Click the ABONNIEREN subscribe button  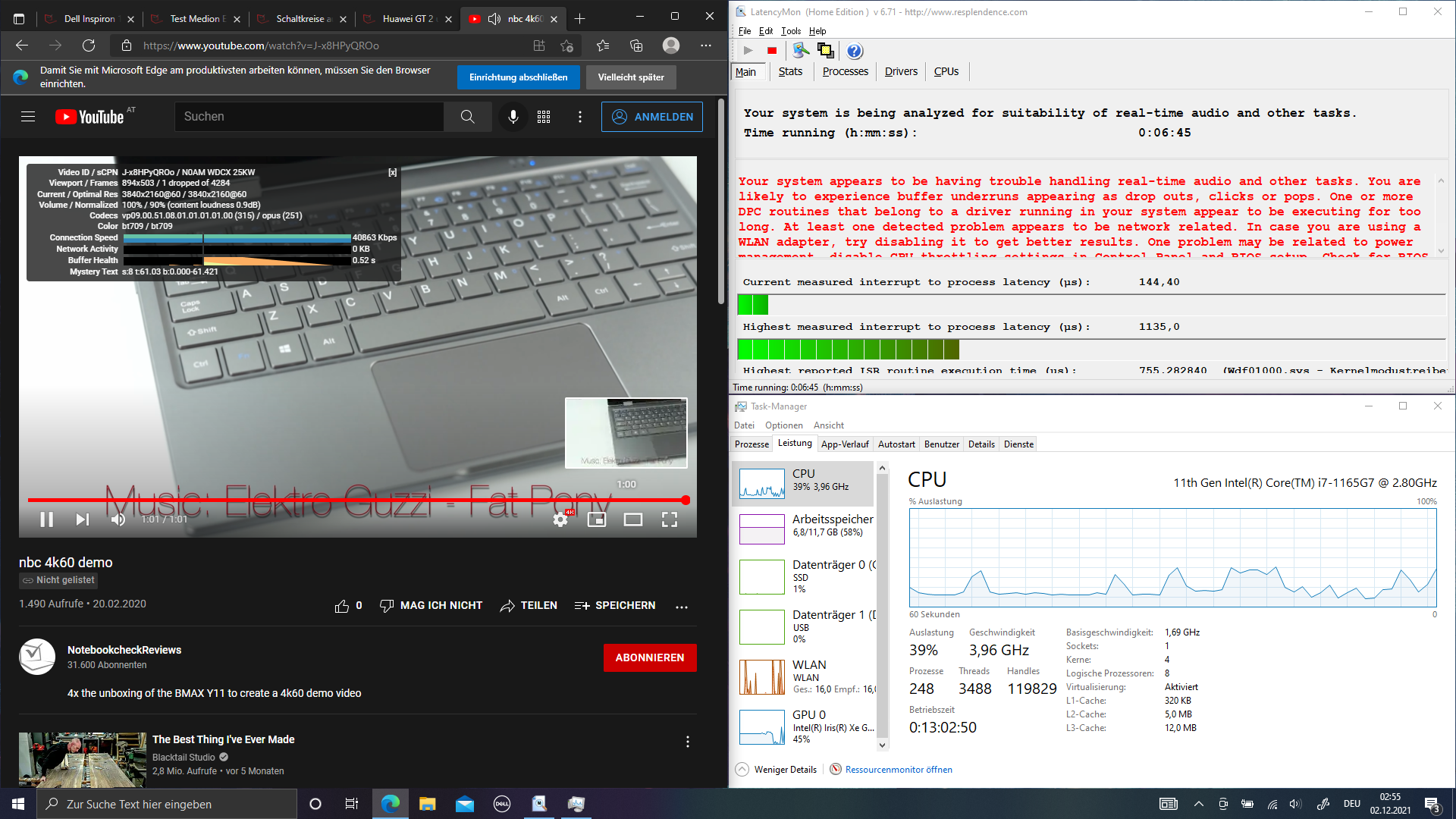coord(649,657)
